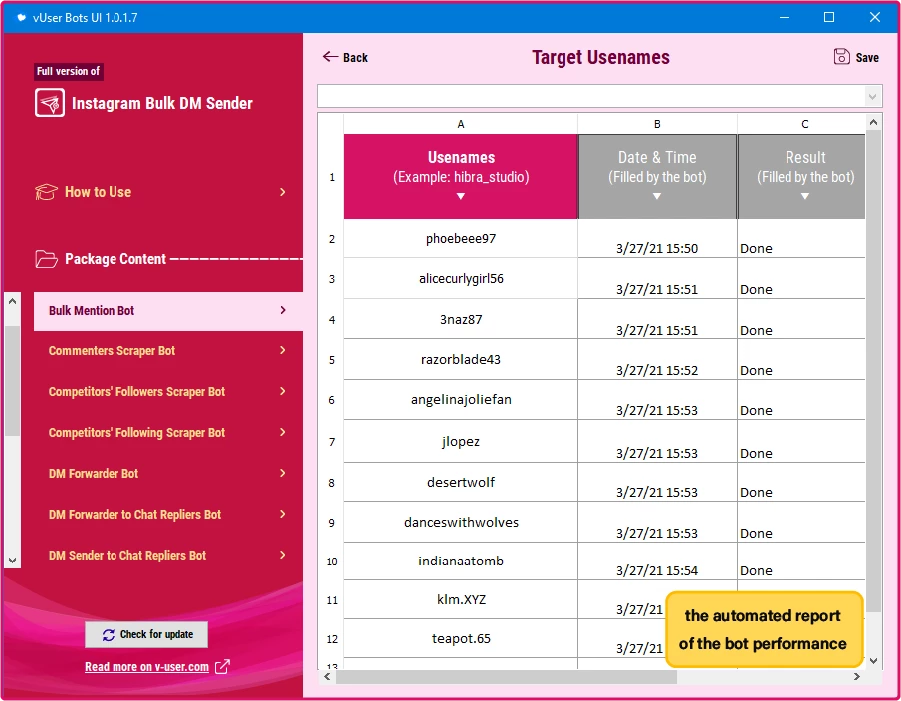Screen dimensions: 901x701
Task: Click the external link icon beside v-user.com
Action: tap(222, 667)
